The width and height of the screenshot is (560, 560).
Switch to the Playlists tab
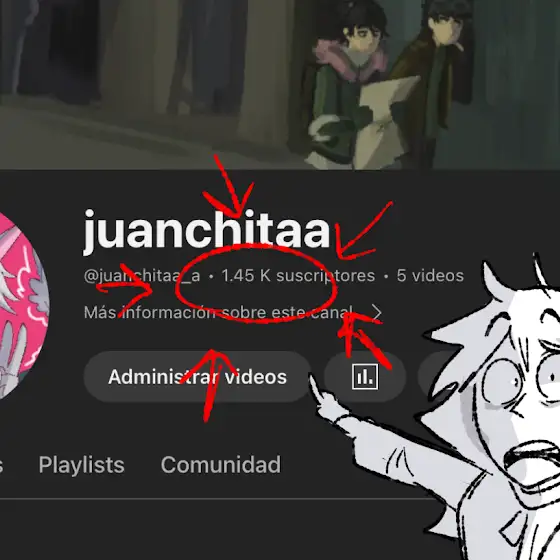click(x=81, y=465)
